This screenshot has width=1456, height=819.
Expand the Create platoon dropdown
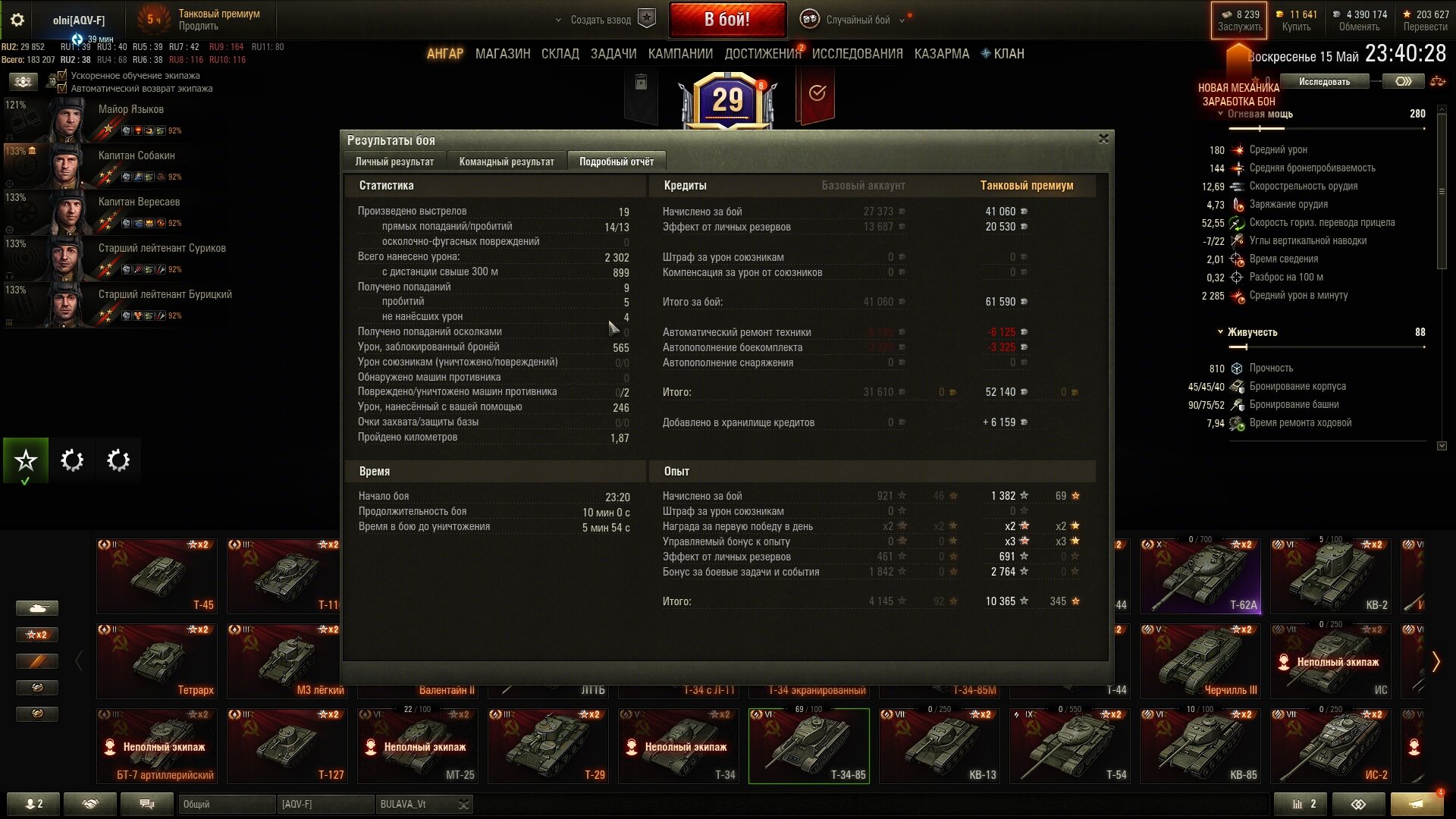[559, 20]
